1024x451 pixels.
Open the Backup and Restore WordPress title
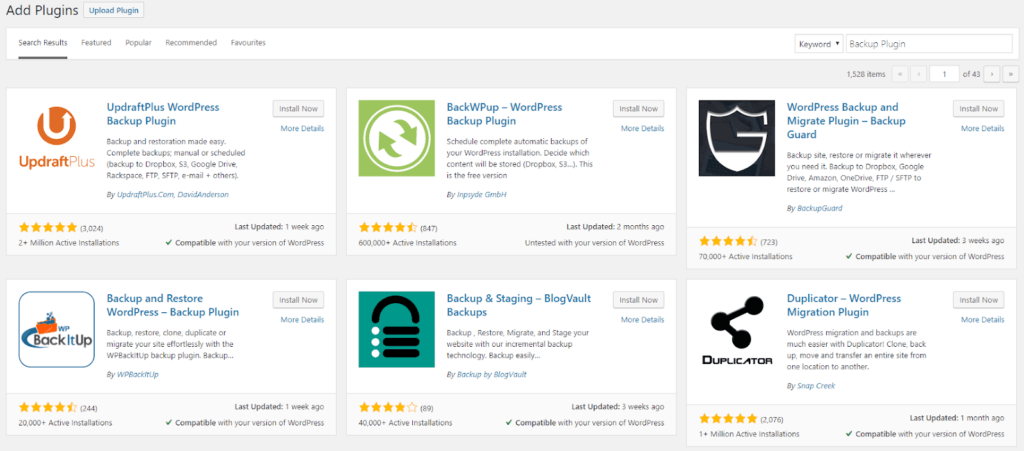pyautogui.click(x=172, y=305)
